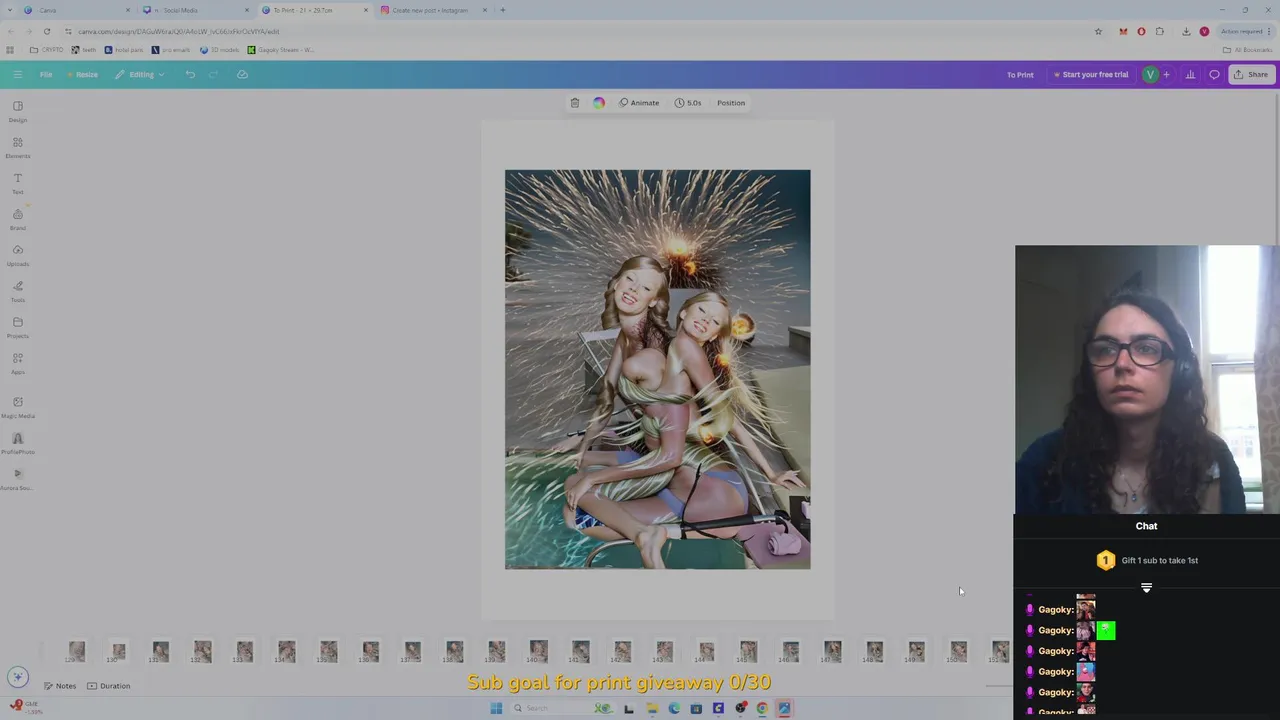Select the page 148 thumbnail

(x=874, y=652)
